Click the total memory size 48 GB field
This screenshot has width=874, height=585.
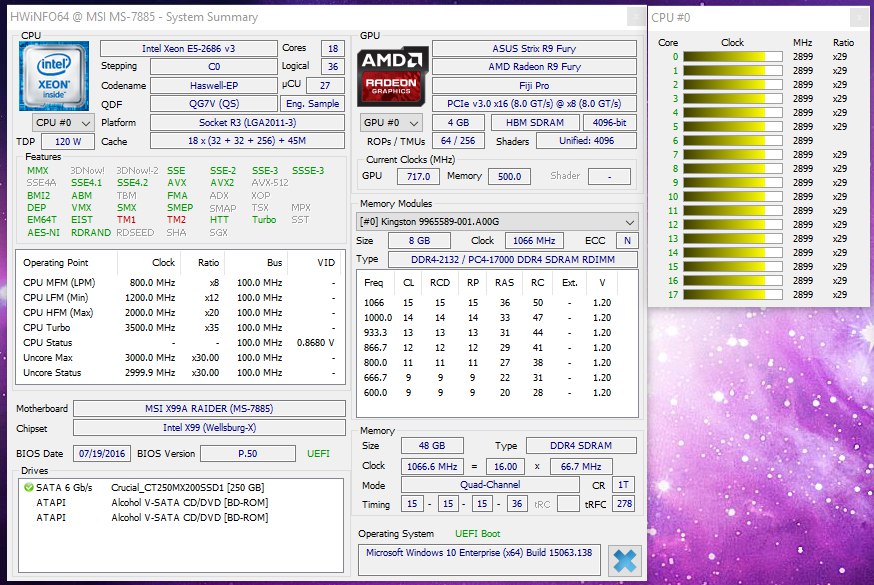(432, 446)
